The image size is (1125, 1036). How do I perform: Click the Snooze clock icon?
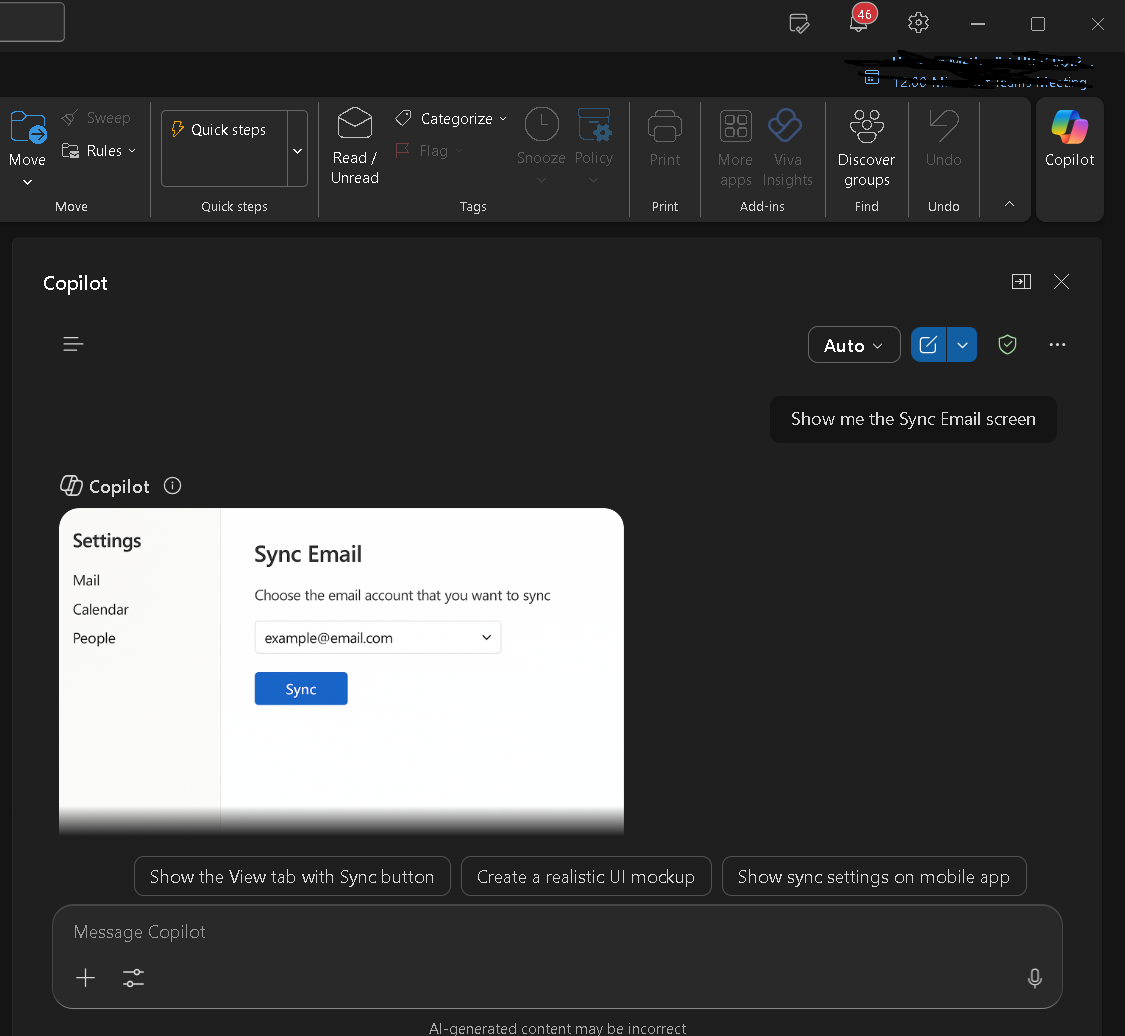(x=541, y=125)
